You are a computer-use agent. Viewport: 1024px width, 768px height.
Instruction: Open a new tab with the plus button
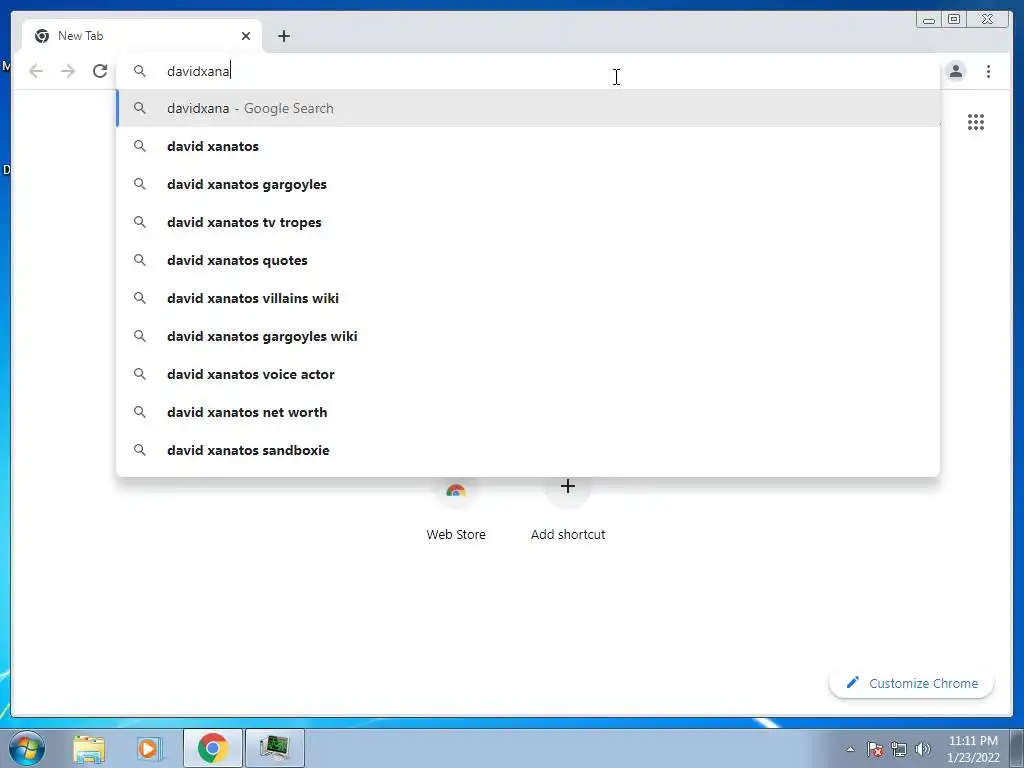tap(283, 36)
